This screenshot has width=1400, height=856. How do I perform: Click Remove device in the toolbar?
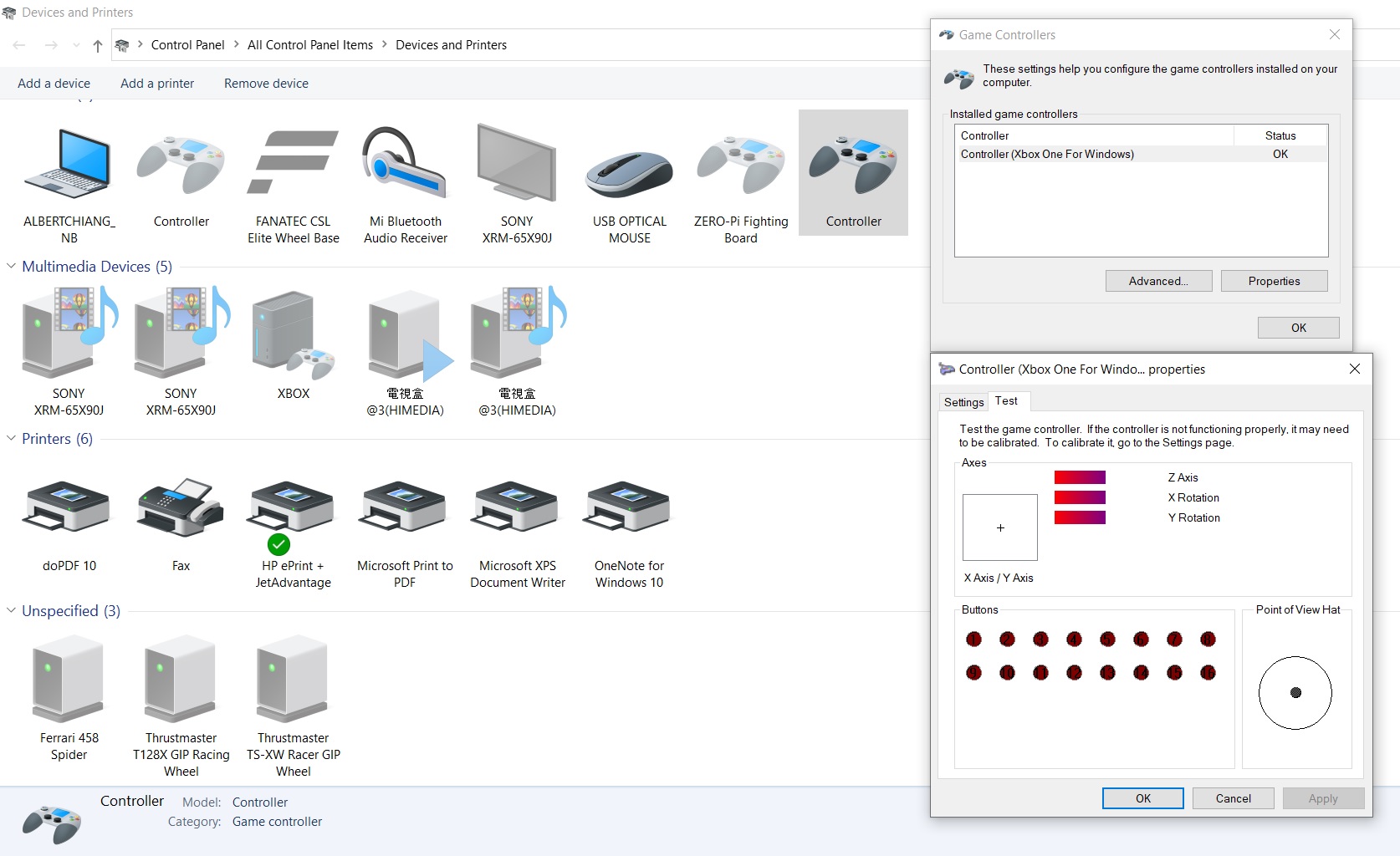click(266, 84)
